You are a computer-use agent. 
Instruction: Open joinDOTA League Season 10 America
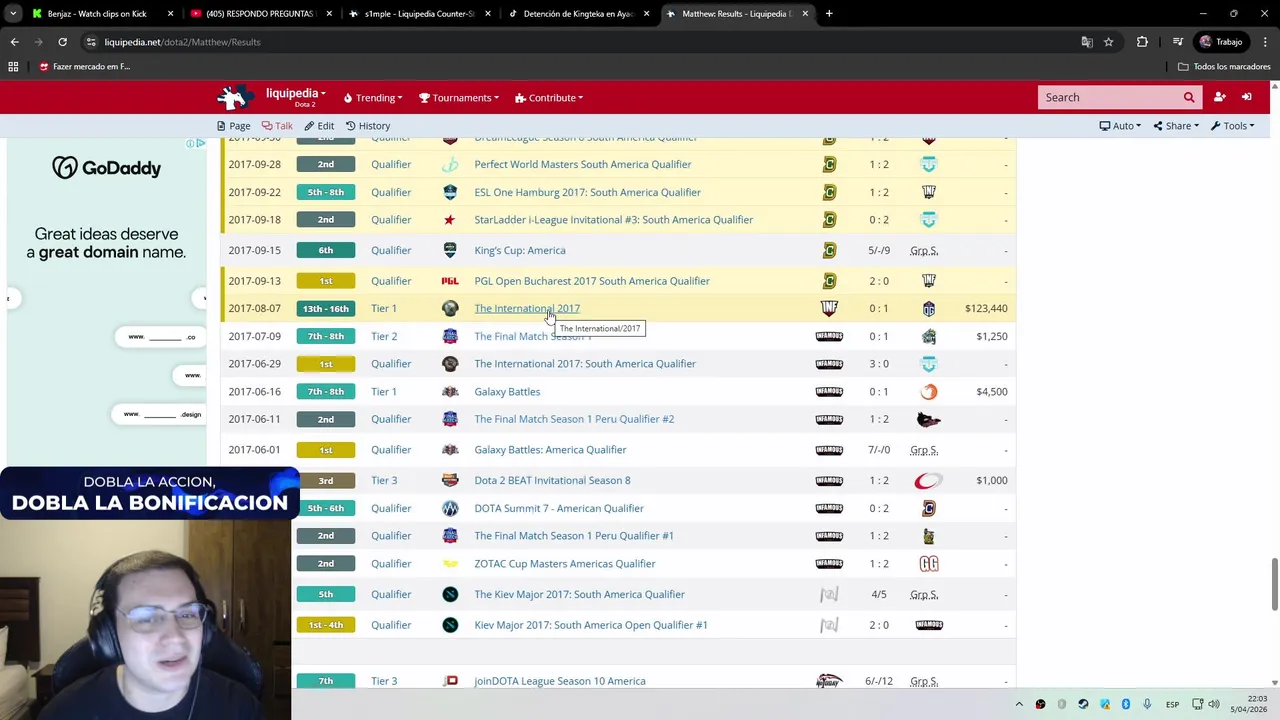[560, 681]
